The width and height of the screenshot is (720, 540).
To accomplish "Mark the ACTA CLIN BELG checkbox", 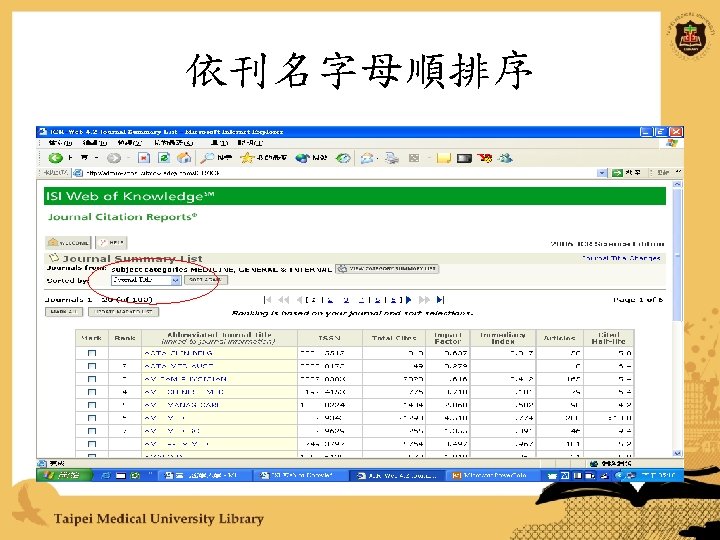I will [92, 353].
